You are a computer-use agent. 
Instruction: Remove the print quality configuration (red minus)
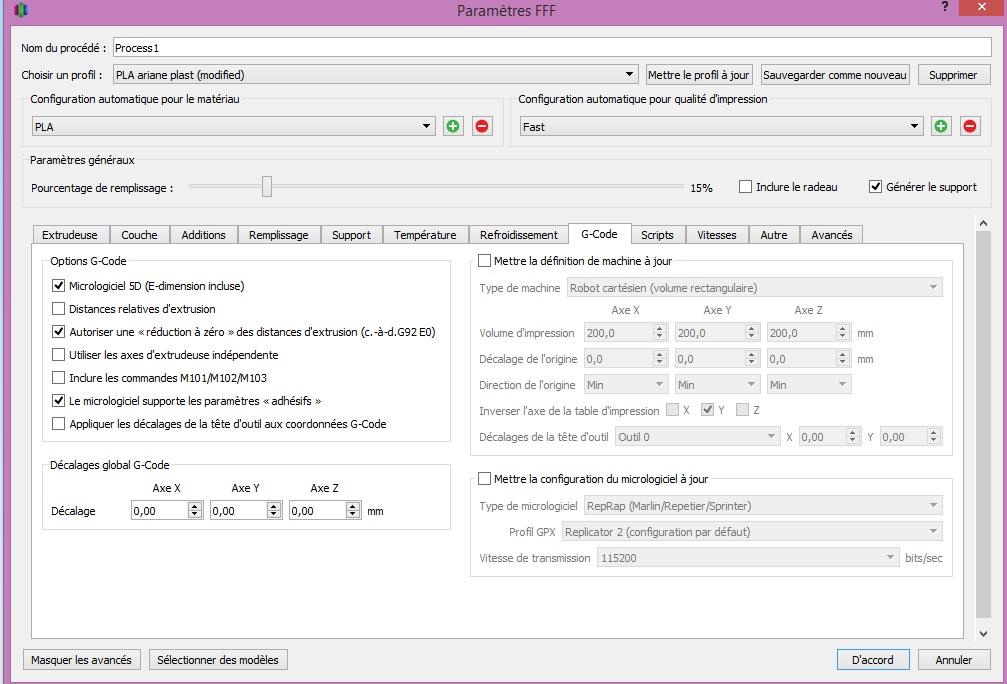(970, 126)
